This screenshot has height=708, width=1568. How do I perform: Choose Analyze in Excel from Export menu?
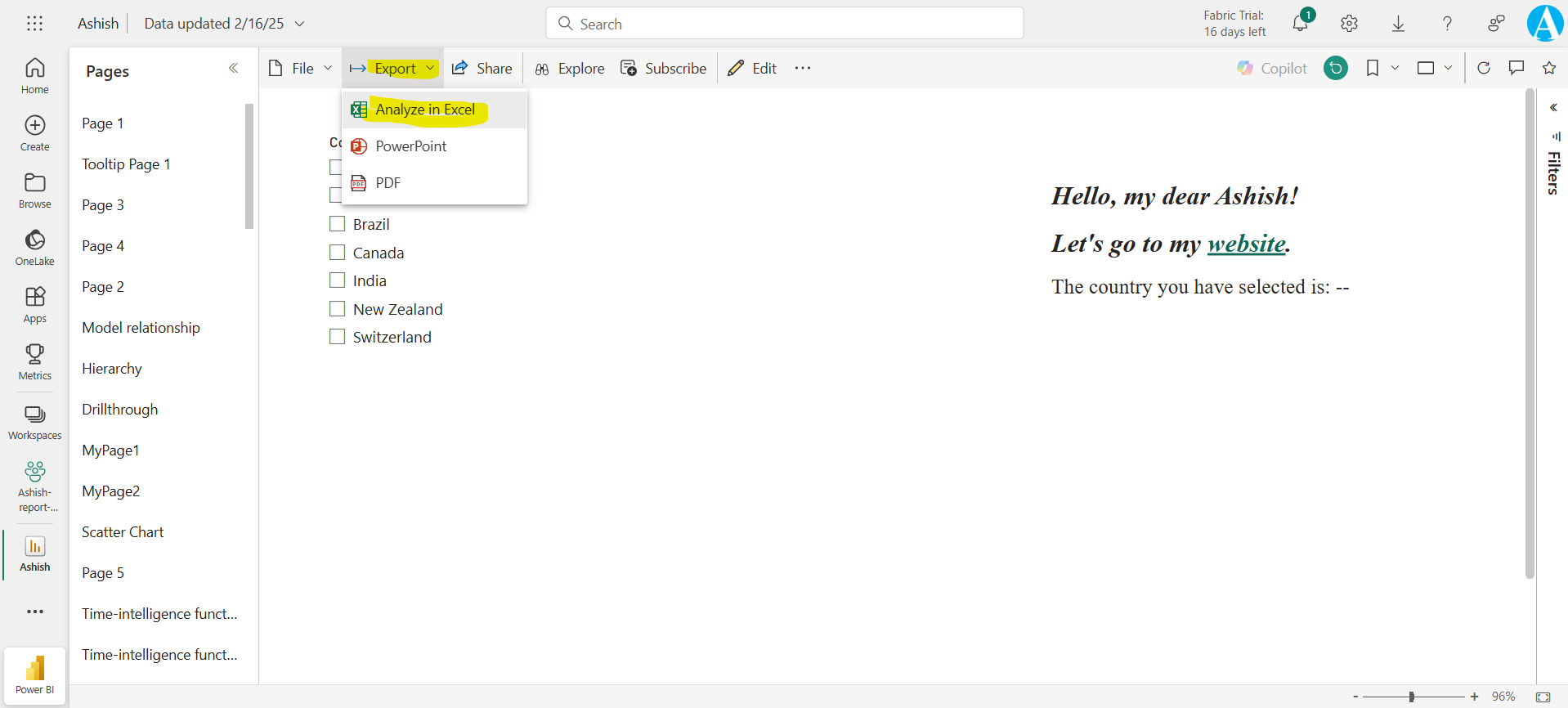pyautogui.click(x=424, y=110)
